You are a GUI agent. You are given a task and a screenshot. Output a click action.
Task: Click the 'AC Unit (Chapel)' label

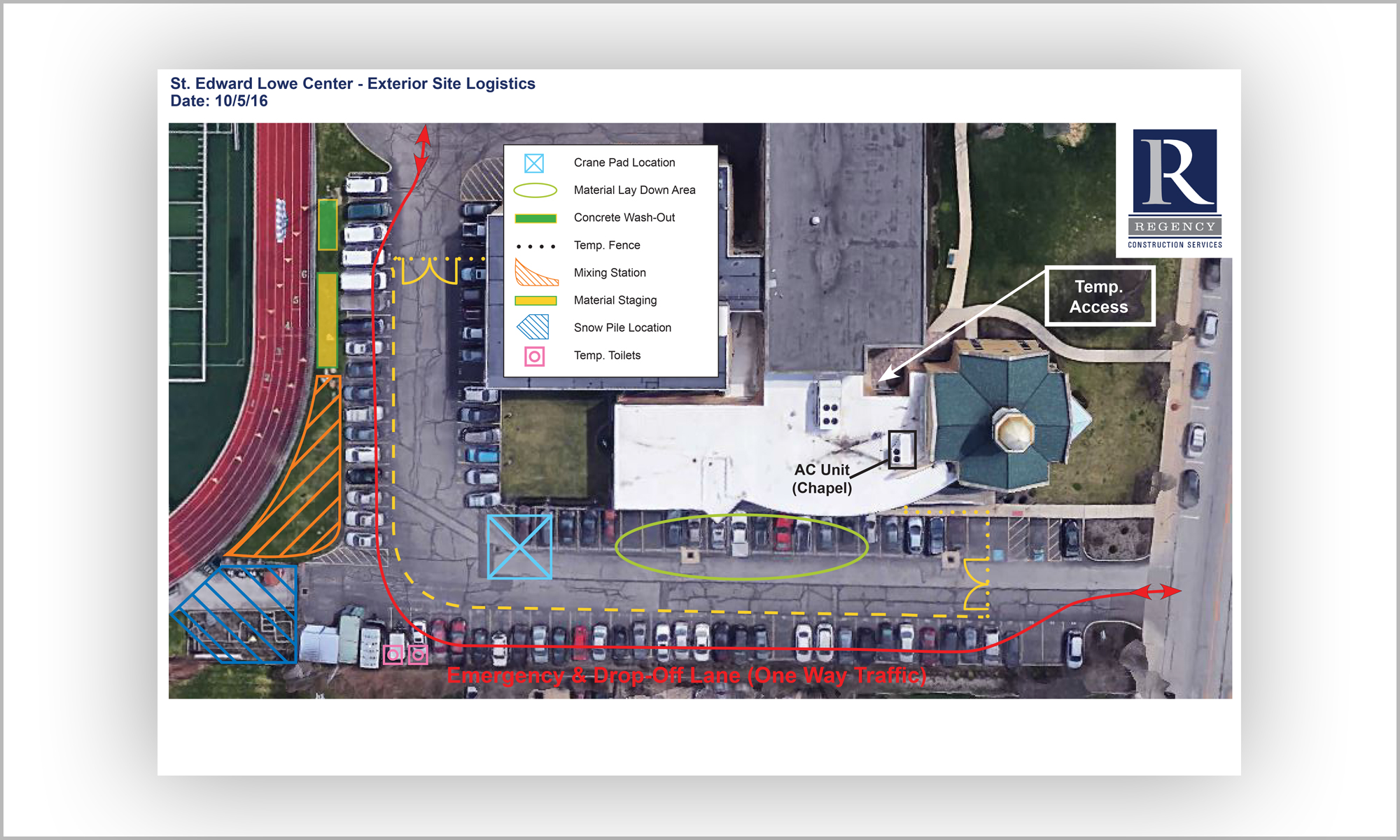pyautogui.click(x=822, y=479)
